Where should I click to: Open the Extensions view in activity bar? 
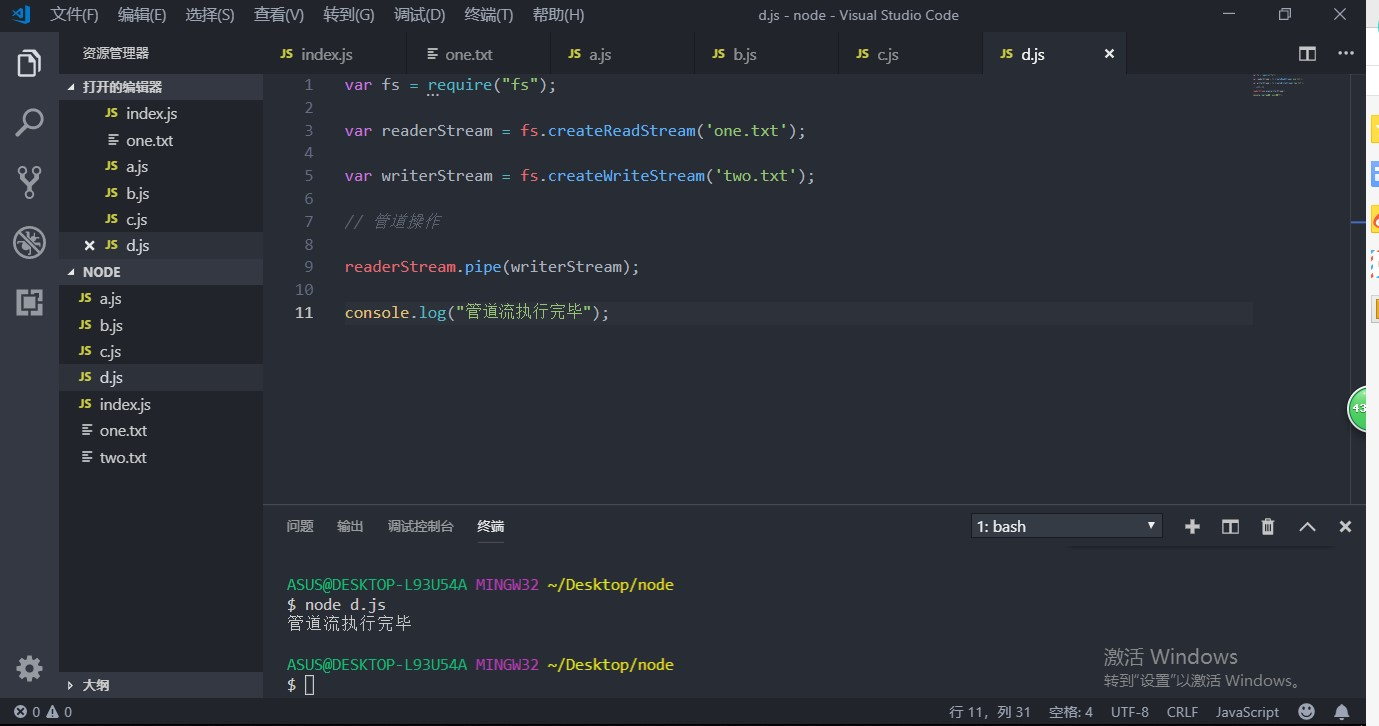click(x=29, y=302)
